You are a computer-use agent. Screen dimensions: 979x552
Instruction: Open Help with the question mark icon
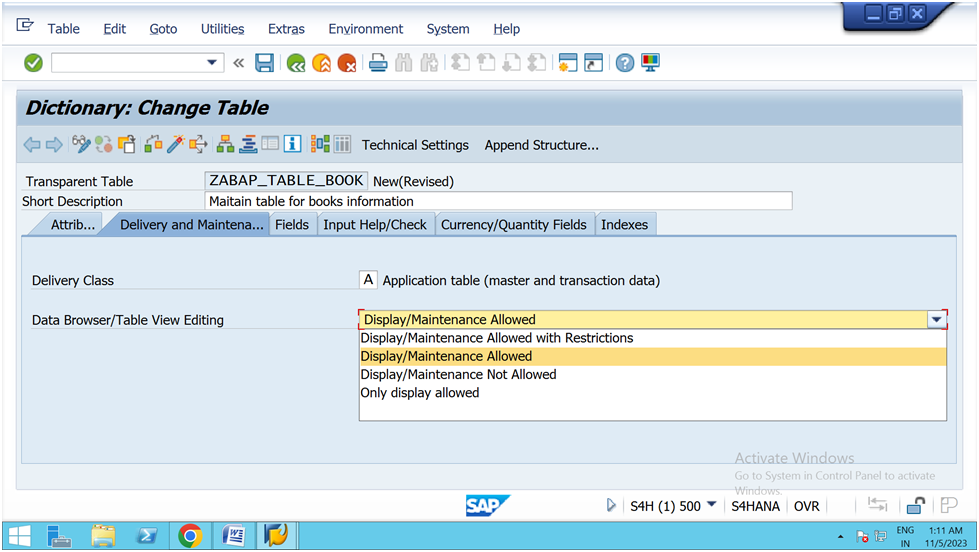624,62
